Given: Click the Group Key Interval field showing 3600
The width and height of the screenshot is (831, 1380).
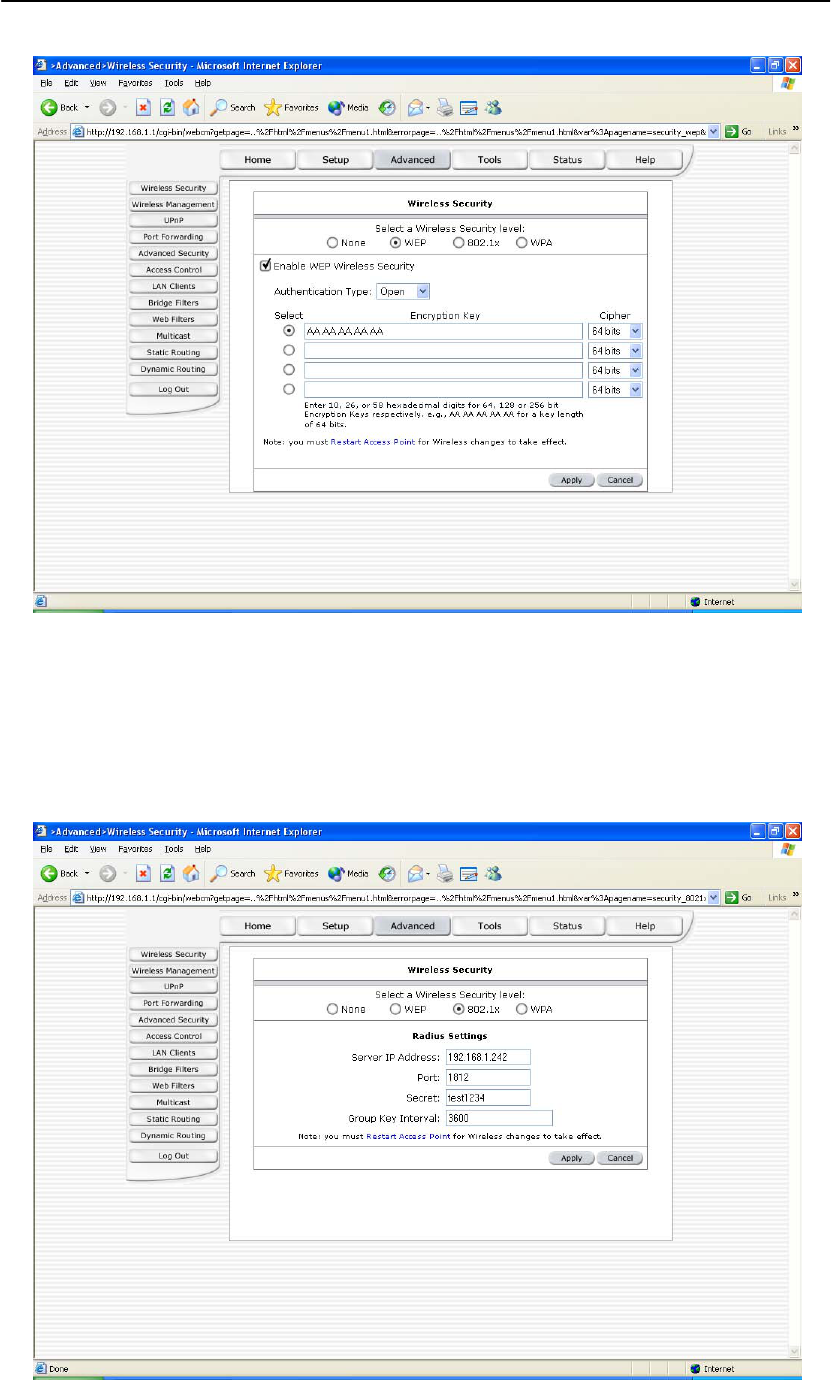Looking at the screenshot, I should (x=498, y=1118).
